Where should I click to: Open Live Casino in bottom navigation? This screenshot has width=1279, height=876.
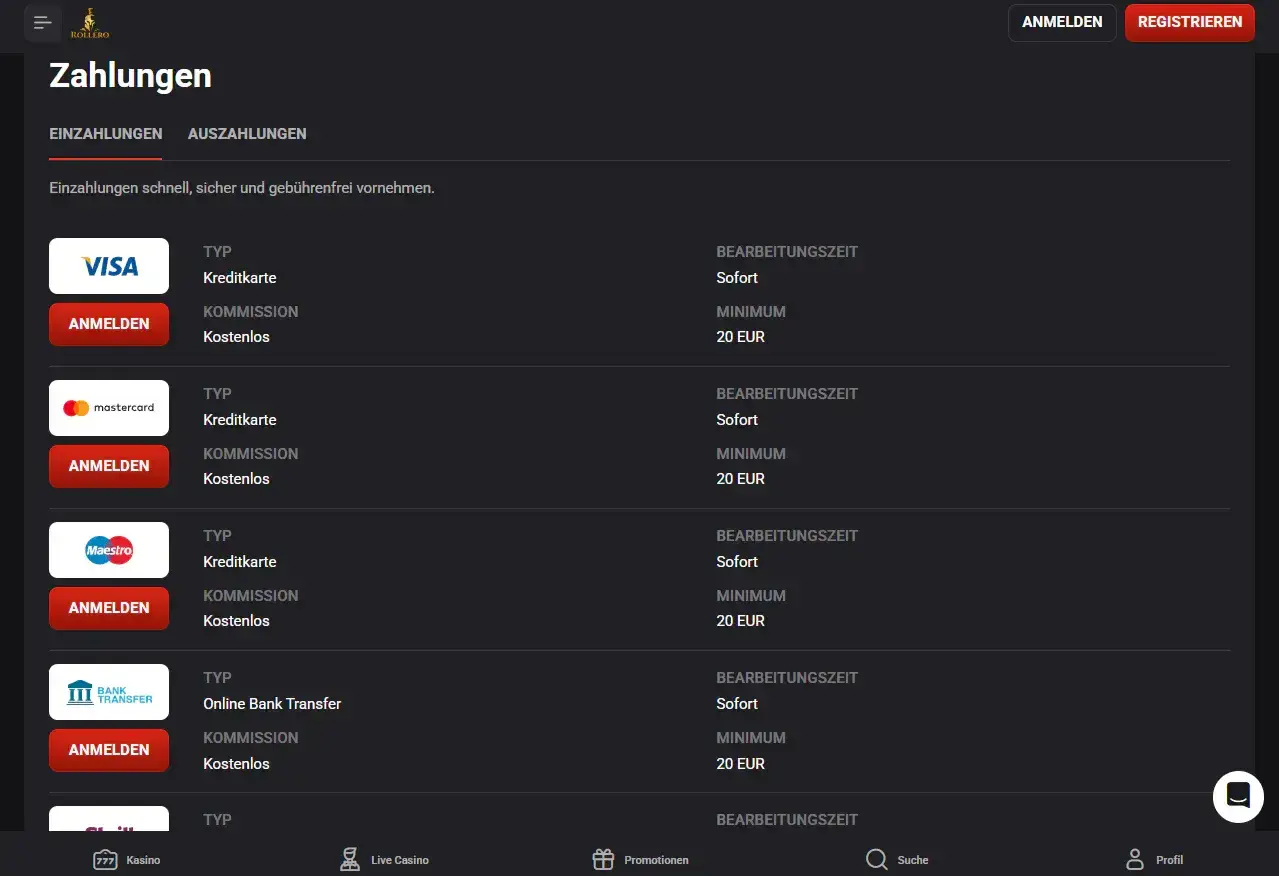384,860
